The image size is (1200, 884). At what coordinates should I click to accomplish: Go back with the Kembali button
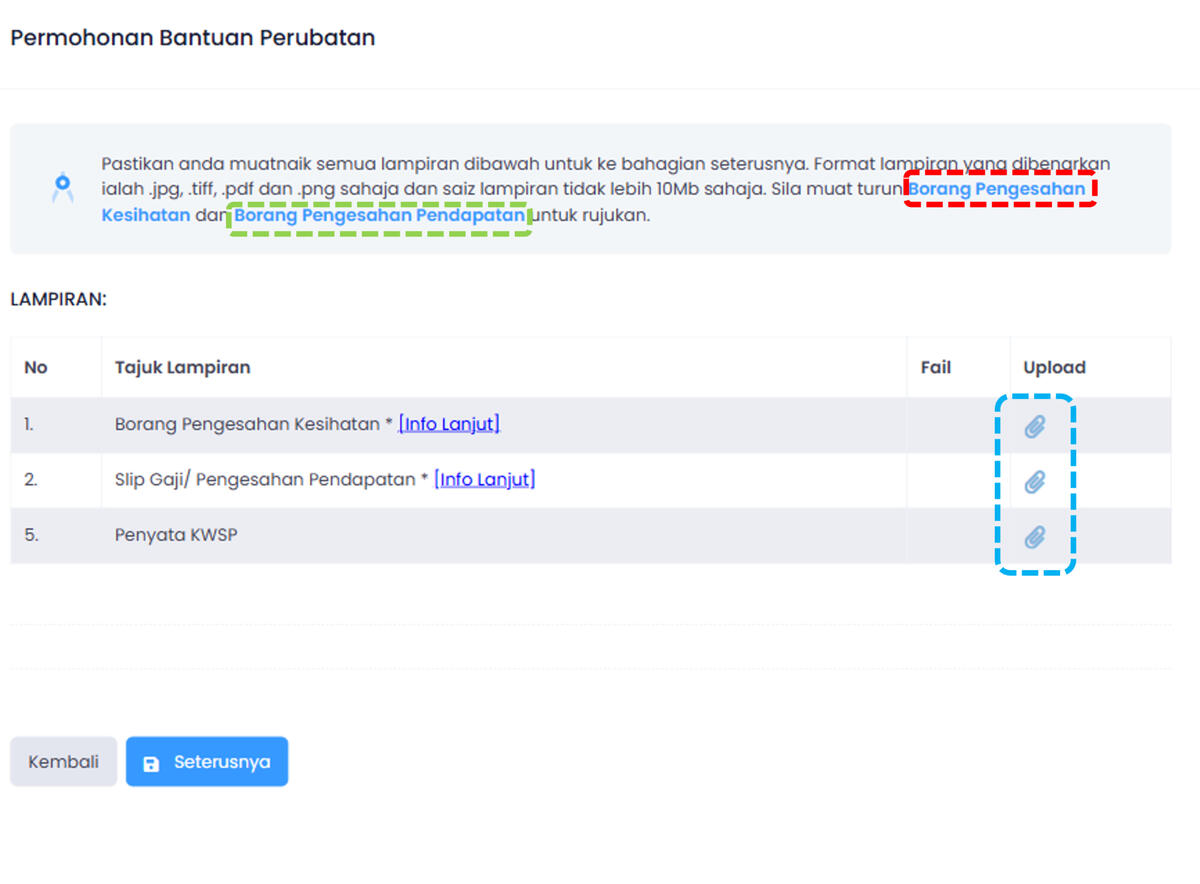(x=63, y=762)
